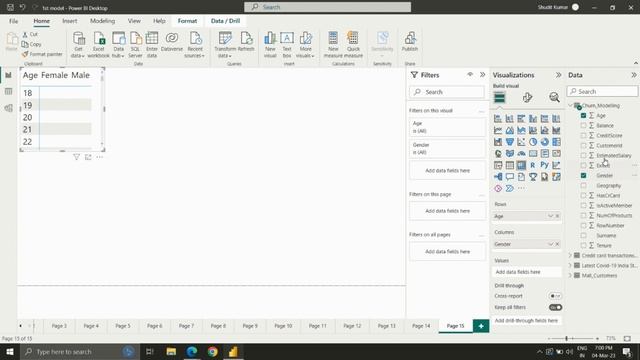Switch to the View ribbon tab

click(x=134, y=21)
